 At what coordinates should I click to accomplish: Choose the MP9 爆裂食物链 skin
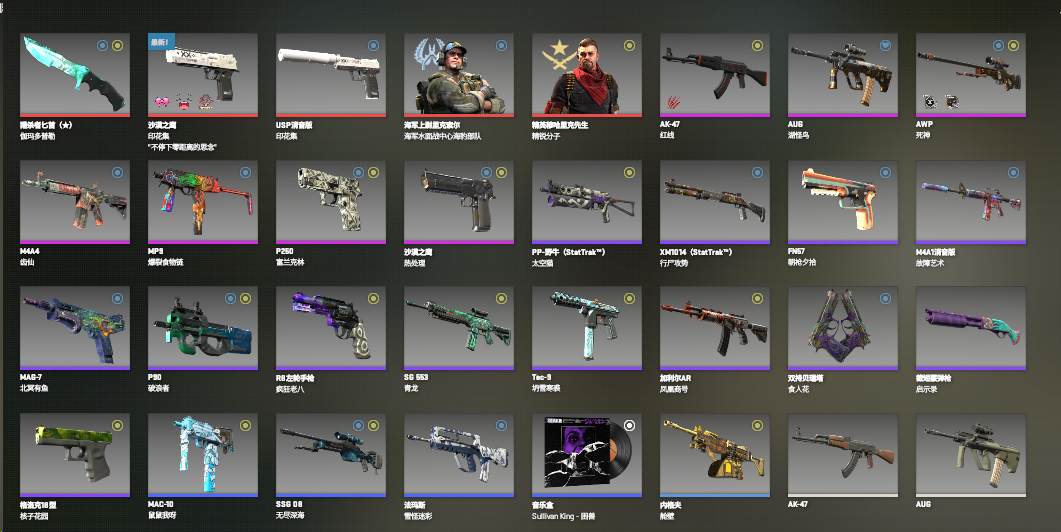pyautogui.click(x=202, y=202)
